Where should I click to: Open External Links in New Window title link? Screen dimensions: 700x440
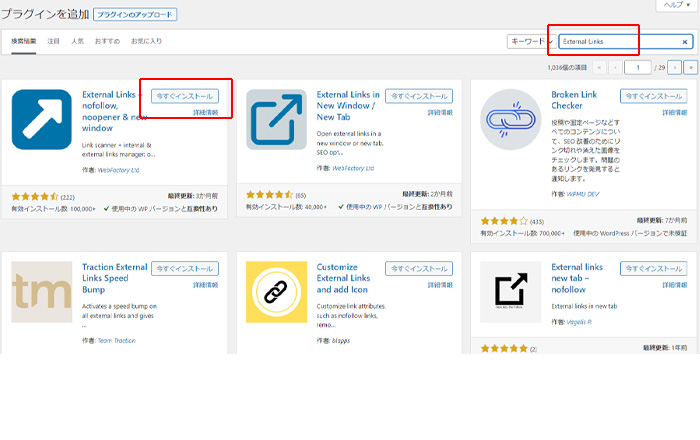pos(348,106)
